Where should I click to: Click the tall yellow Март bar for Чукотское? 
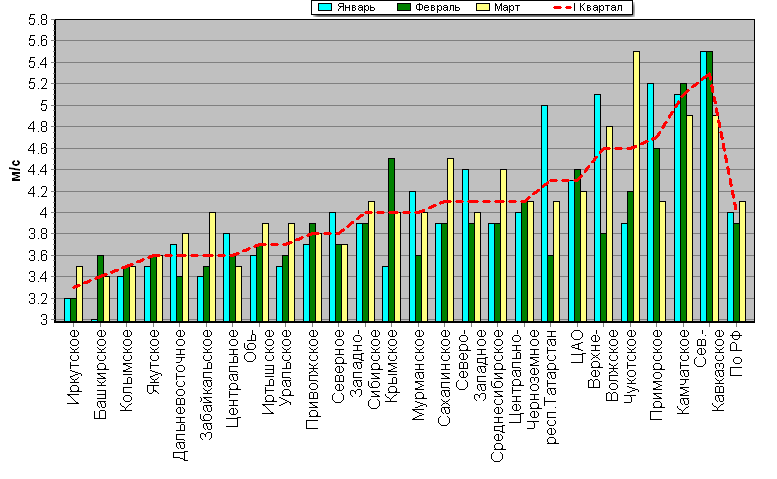point(636,186)
